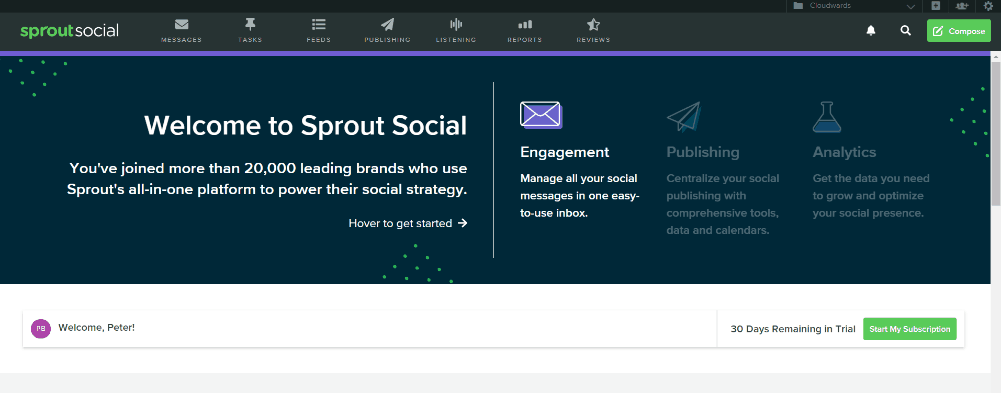
Task: Click the Engagement envelope icon in banner
Action: pos(541,115)
